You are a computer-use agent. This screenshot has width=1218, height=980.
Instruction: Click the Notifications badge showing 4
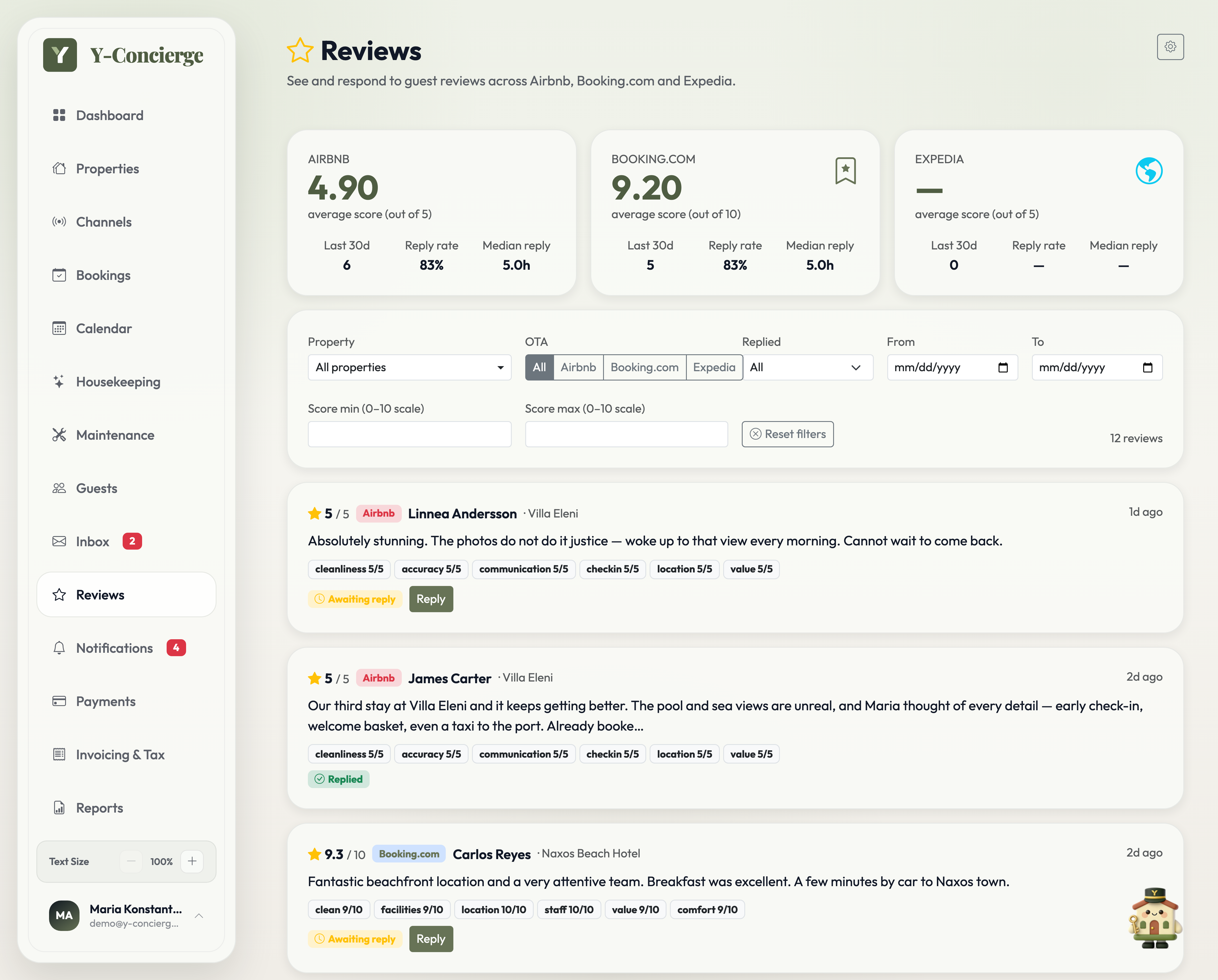pyautogui.click(x=176, y=648)
